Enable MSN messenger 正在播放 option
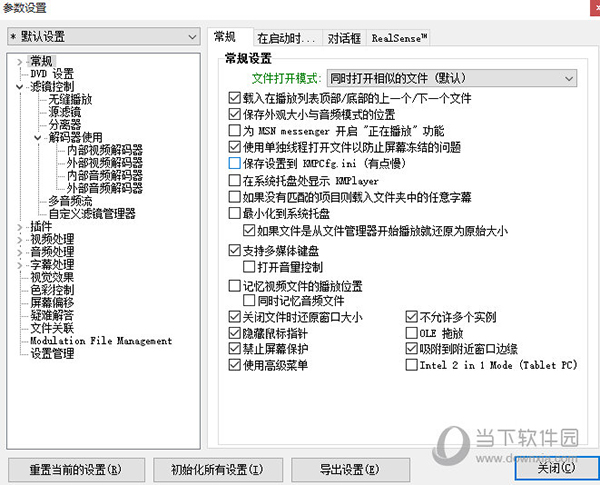 point(234,131)
